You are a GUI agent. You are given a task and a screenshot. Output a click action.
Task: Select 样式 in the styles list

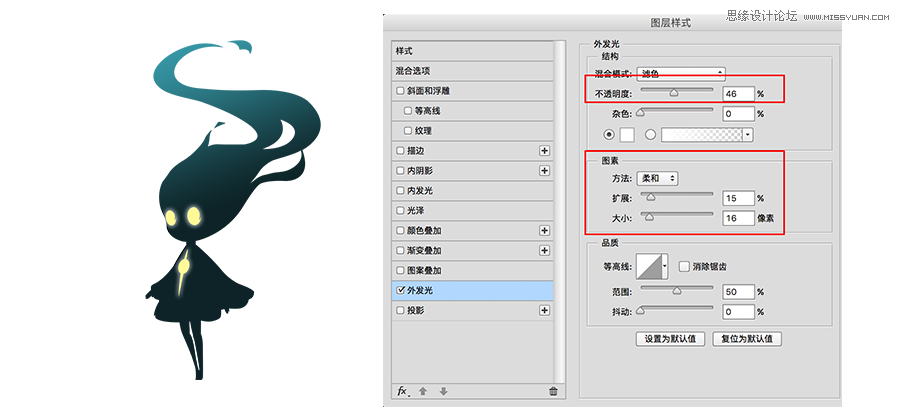472,51
